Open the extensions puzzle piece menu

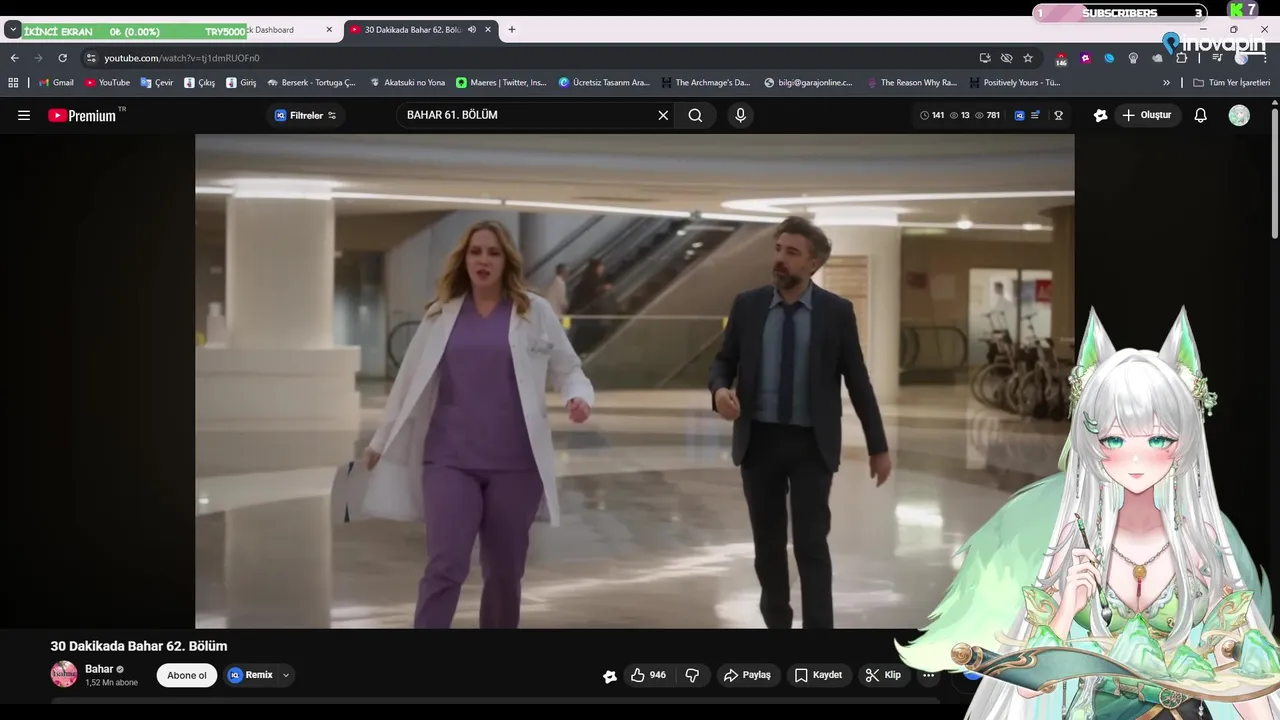[1181, 58]
